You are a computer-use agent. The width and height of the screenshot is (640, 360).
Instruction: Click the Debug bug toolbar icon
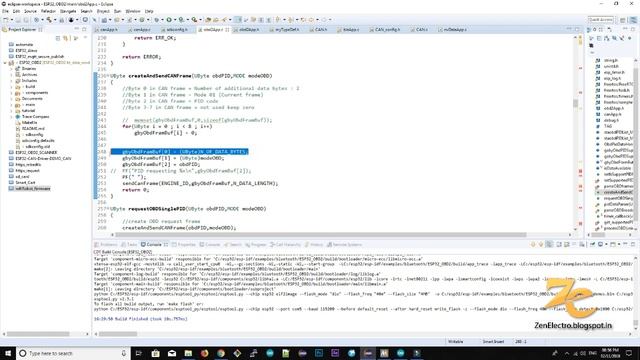[156, 20]
